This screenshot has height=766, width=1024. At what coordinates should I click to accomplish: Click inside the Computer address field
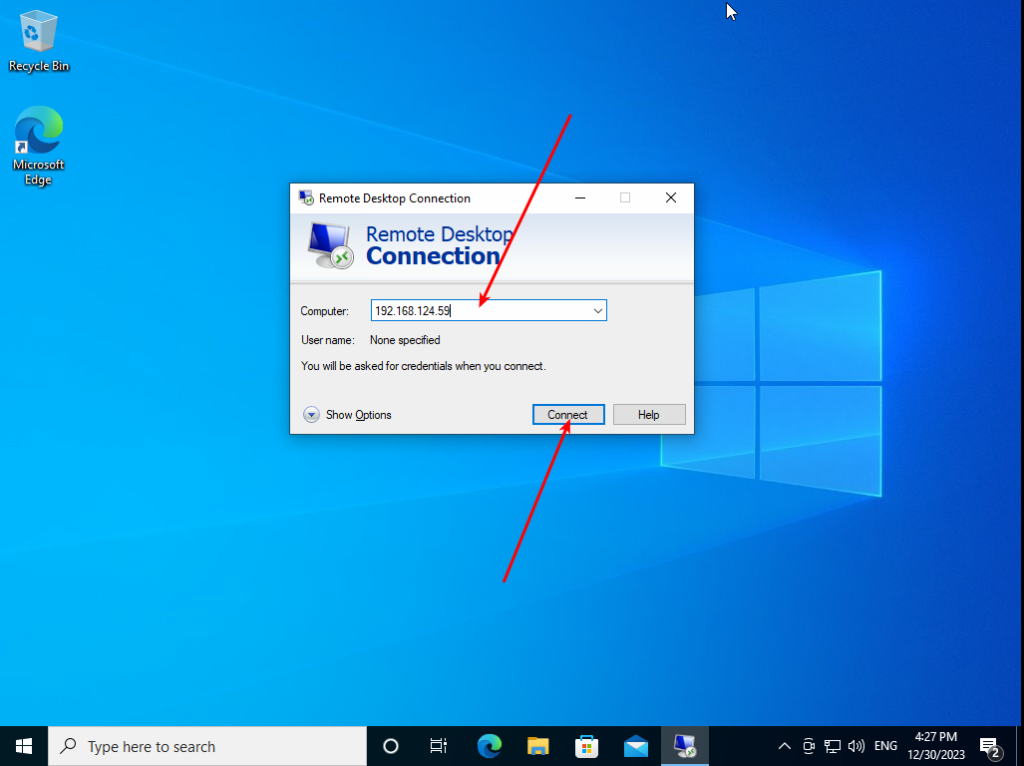[480, 311]
